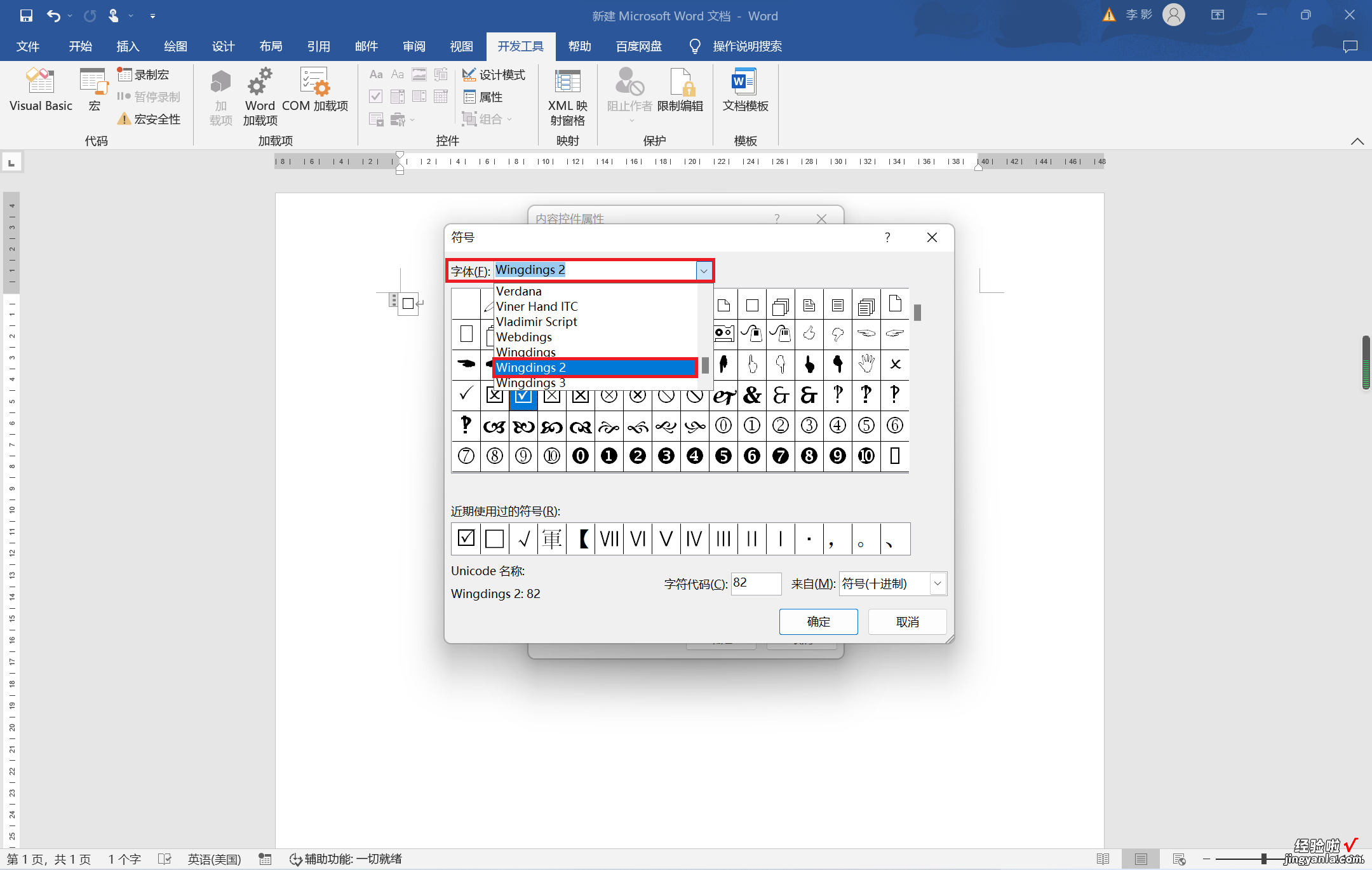Switch to the 布局 tab

271,46
